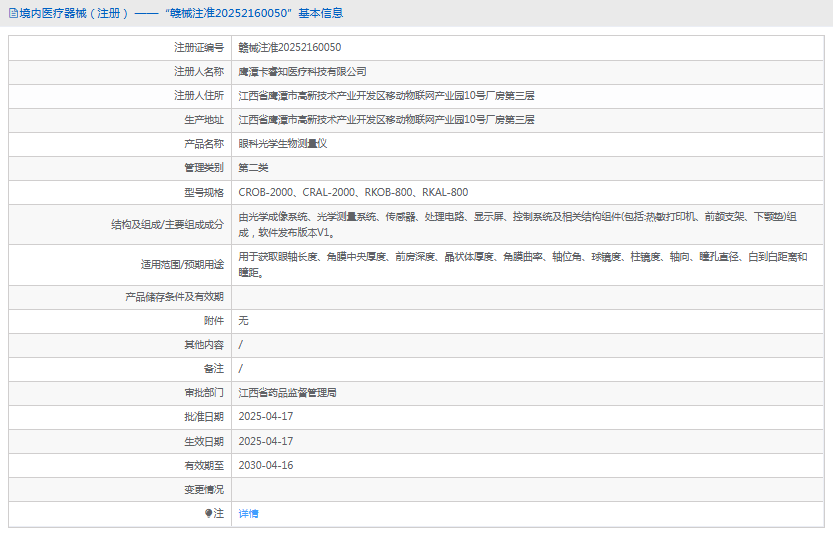833x535 pixels.
Task: Select product name 眼科光学生物测量仪
Action: tap(283, 144)
